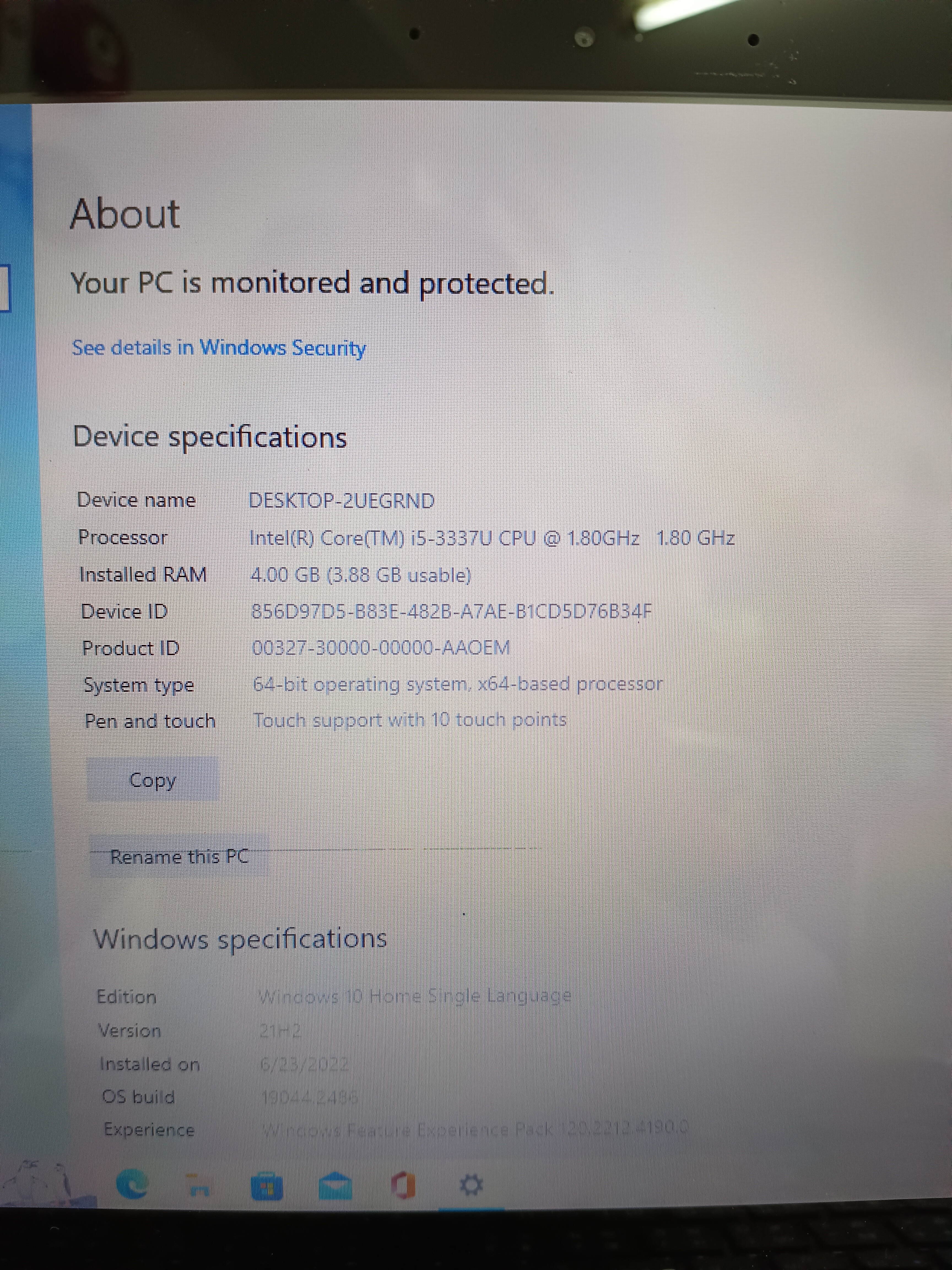Launch Microsoft Store taskbar icon
This screenshot has width=952, height=1270.
(x=267, y=1186)
